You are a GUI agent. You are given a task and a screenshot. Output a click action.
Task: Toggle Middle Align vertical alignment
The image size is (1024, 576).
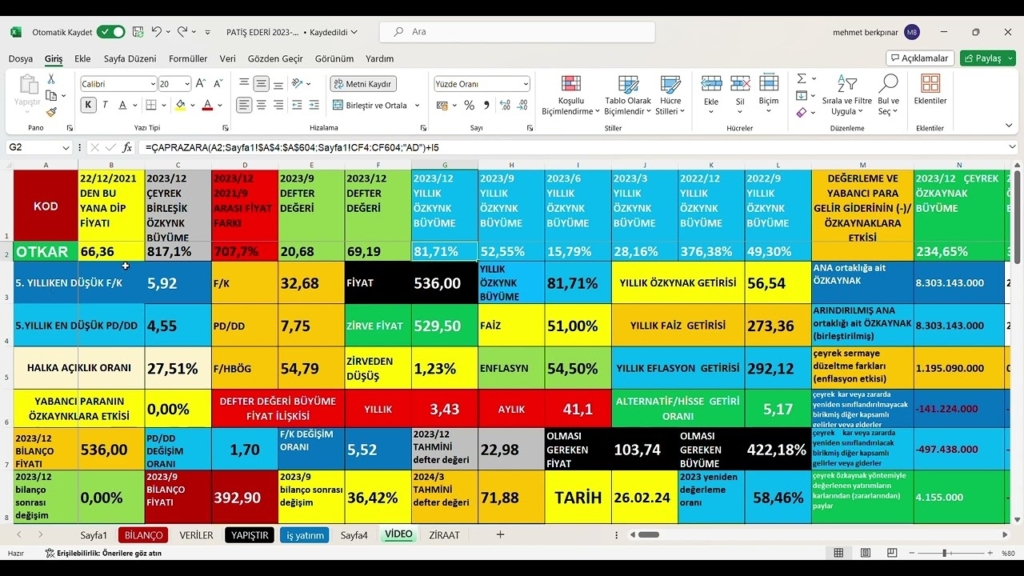tap(261, 84)
